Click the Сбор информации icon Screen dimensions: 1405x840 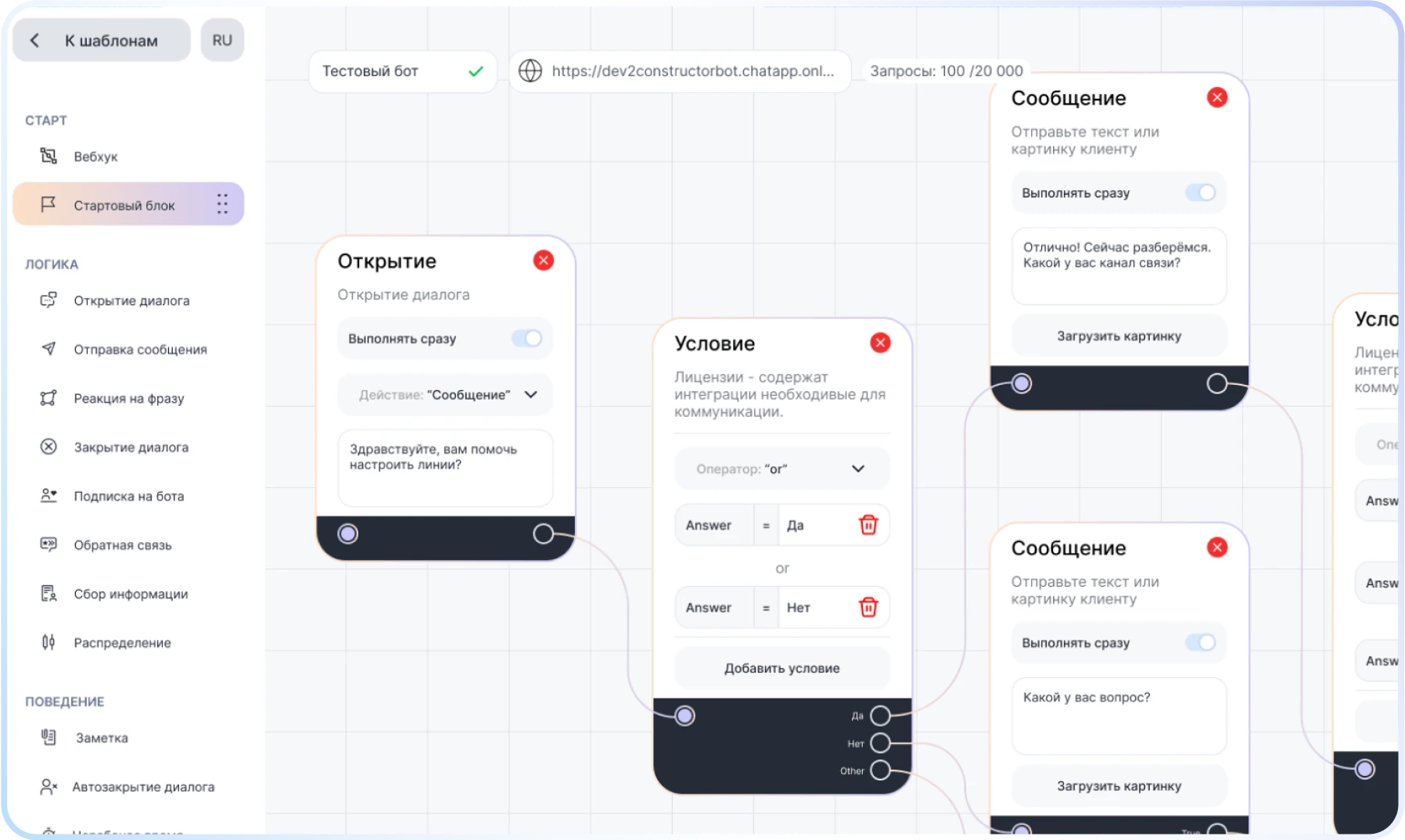point(49,594)
